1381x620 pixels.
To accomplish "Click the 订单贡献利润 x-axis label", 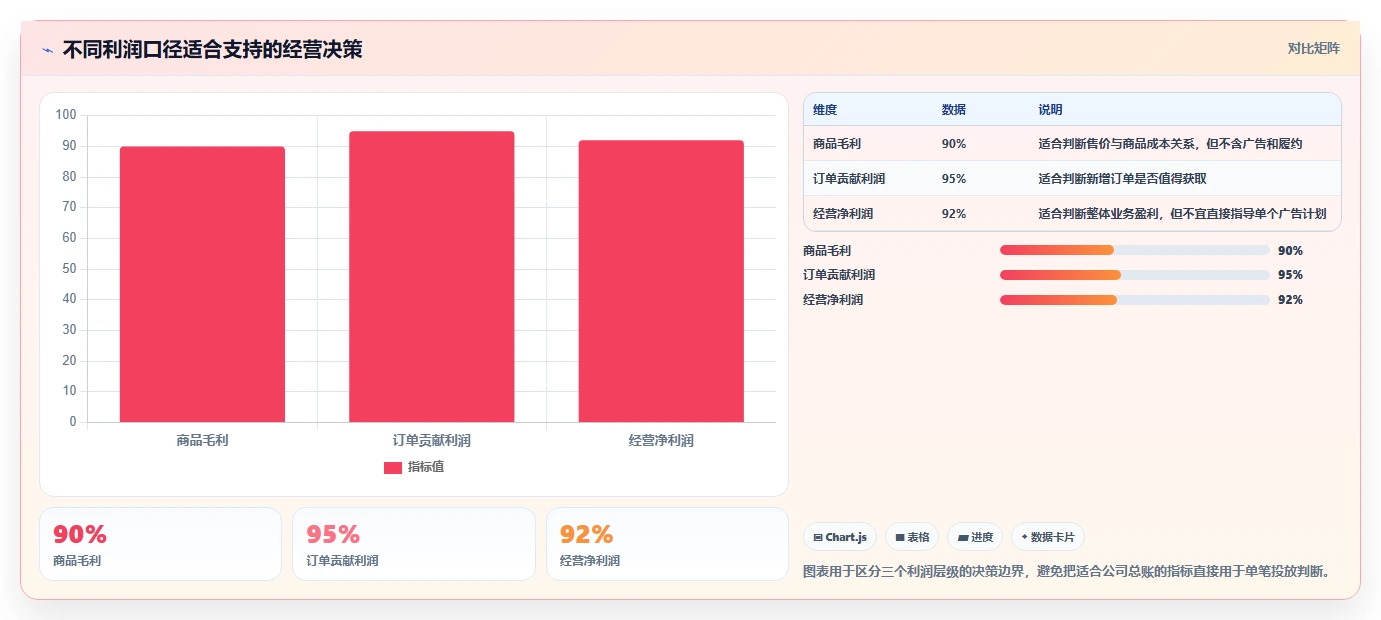I will coord(431,440).
